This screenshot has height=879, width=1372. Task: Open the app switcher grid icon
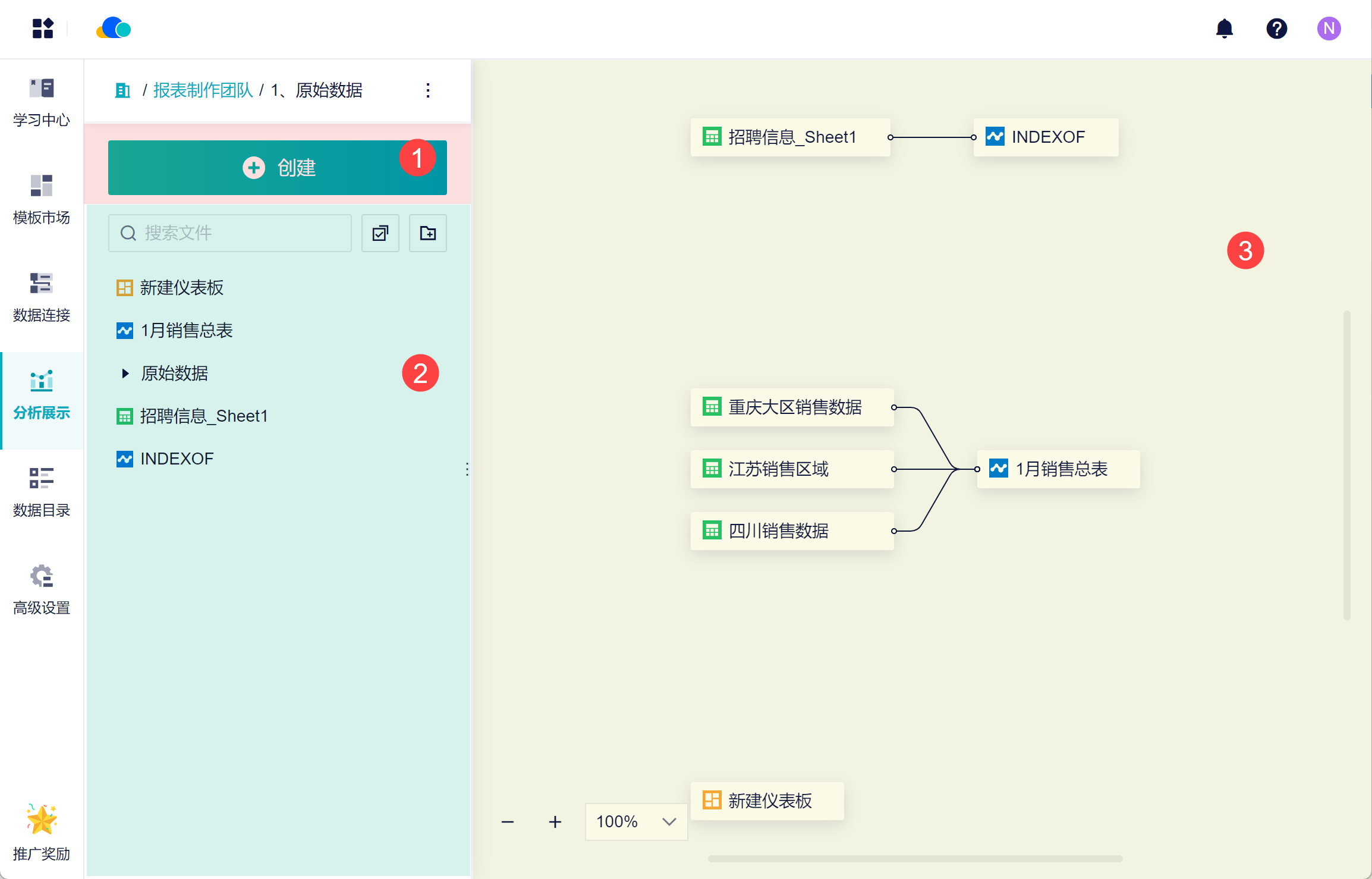coord(43,28)
